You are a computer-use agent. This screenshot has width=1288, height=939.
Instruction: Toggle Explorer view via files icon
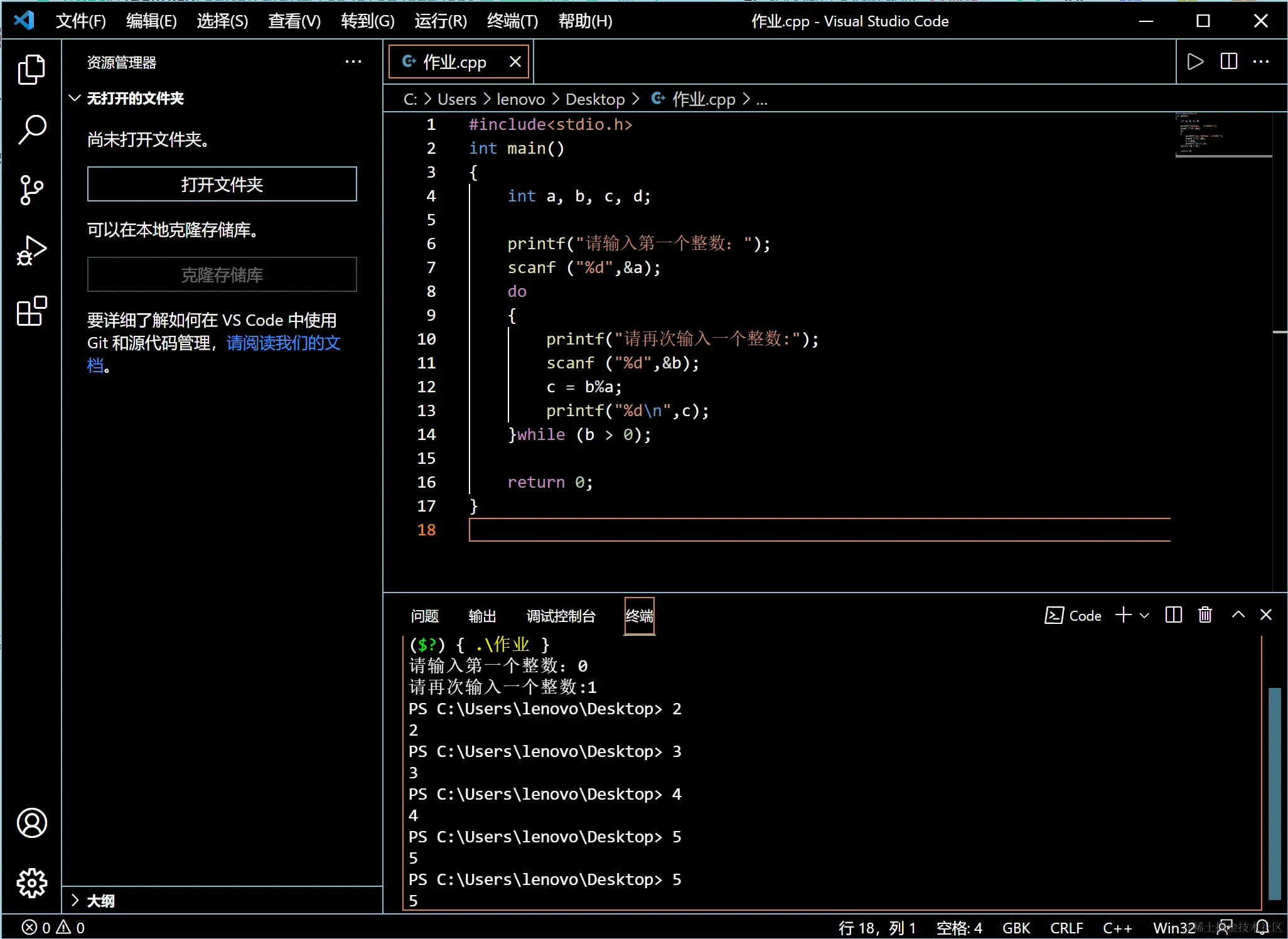tap(31, 69)
